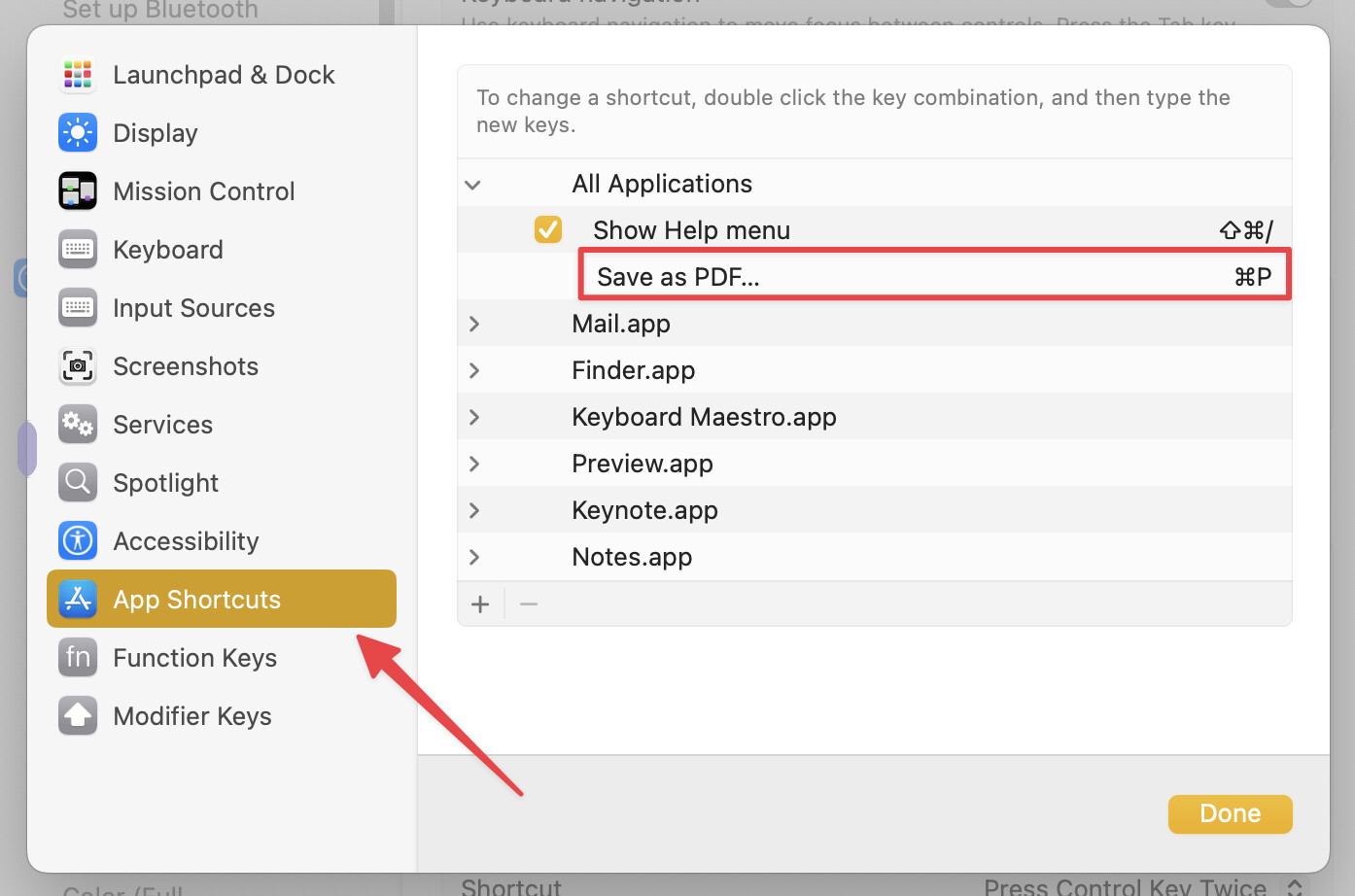Select the Notes.app row label
1355x896 pixels.
click(633, 557)
